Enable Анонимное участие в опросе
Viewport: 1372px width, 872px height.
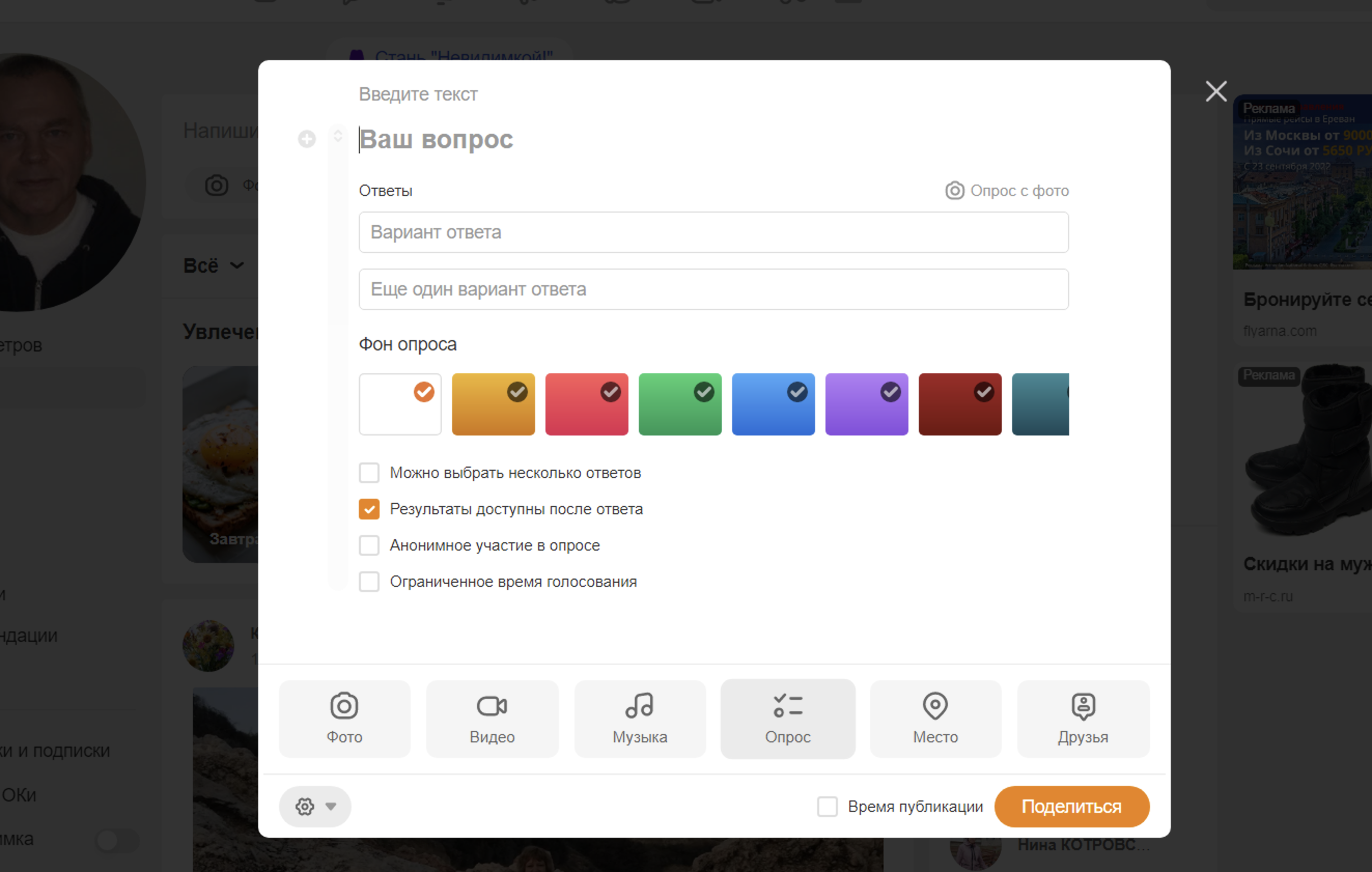coord(369,545)
